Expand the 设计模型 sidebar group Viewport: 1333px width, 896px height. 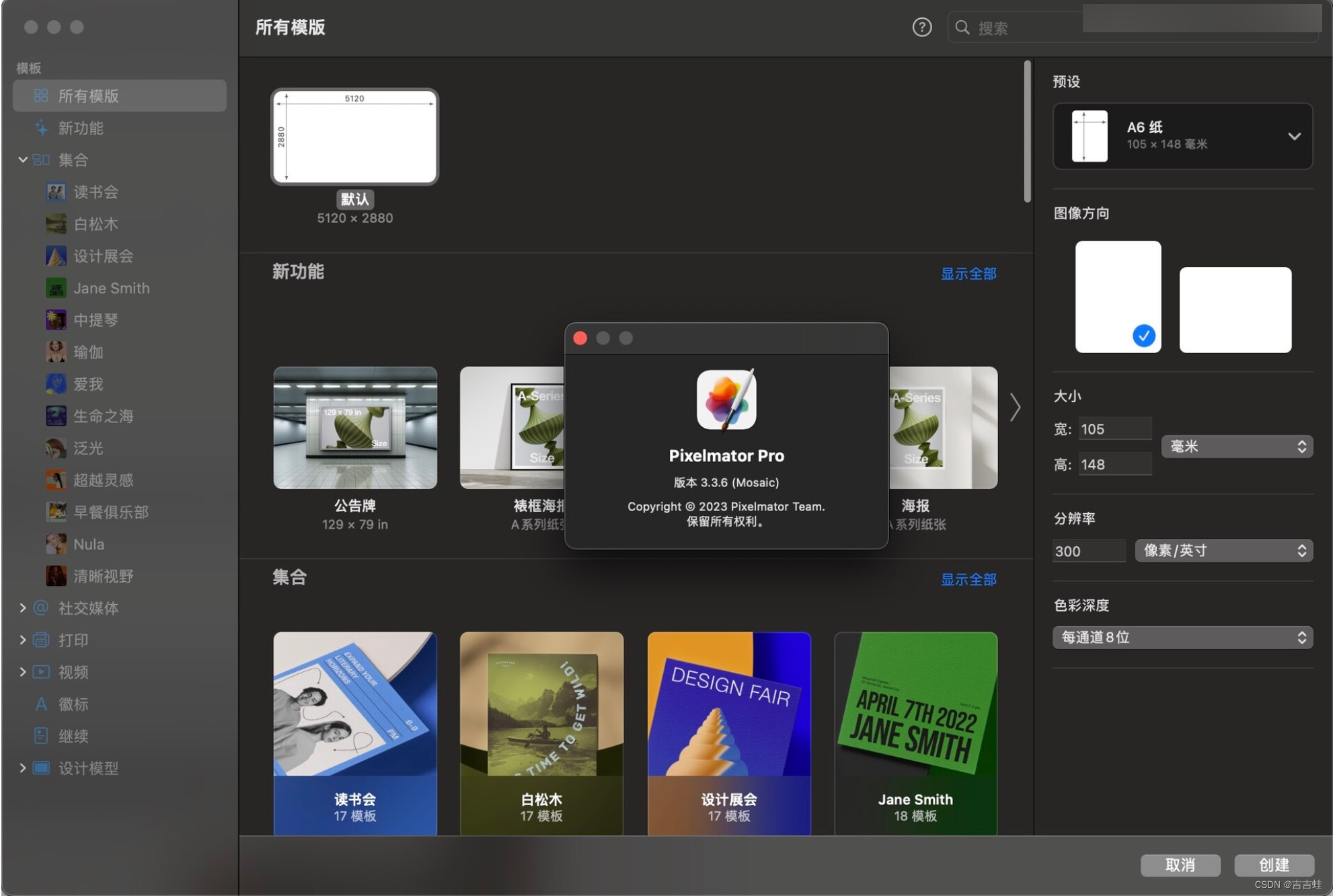pyautogui.click(x=23, y=768)
